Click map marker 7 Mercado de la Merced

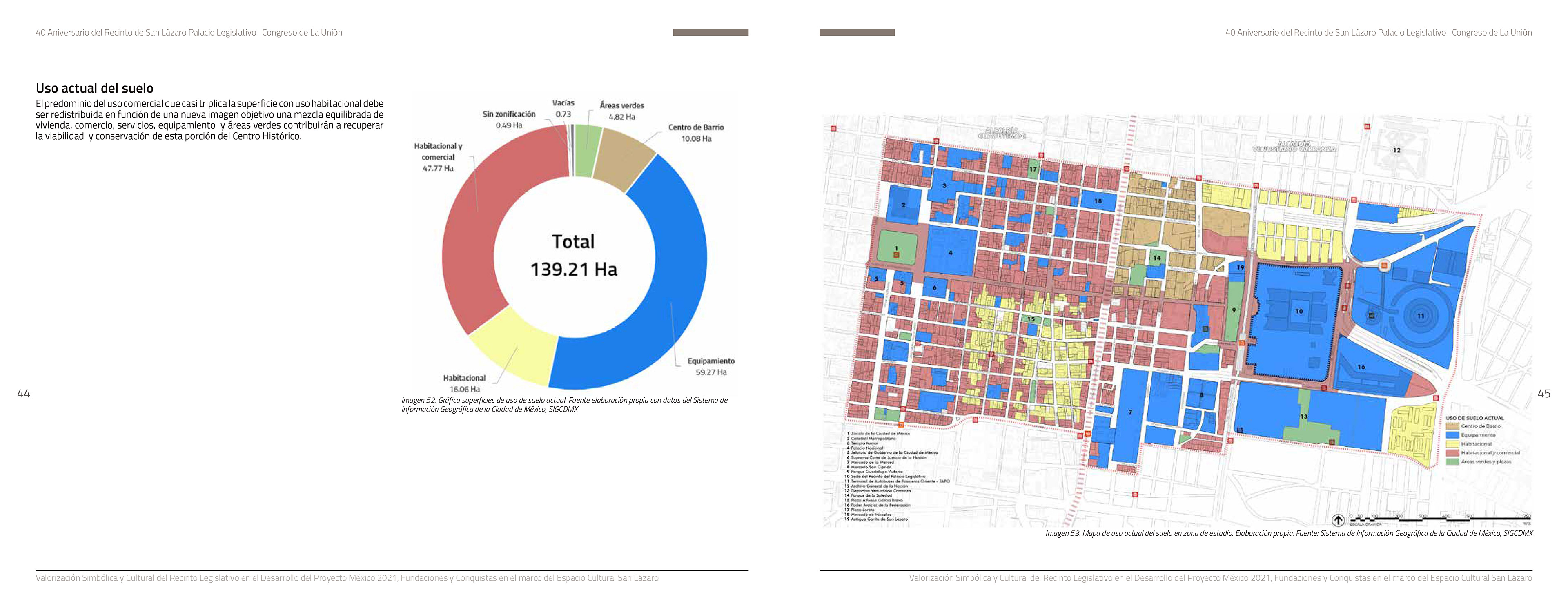pos(1130,412)
